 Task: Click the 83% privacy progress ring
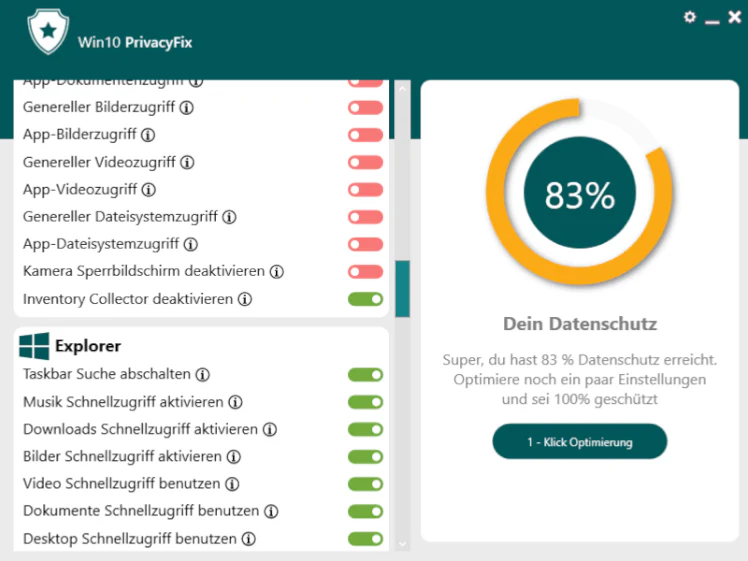(580, 192)
